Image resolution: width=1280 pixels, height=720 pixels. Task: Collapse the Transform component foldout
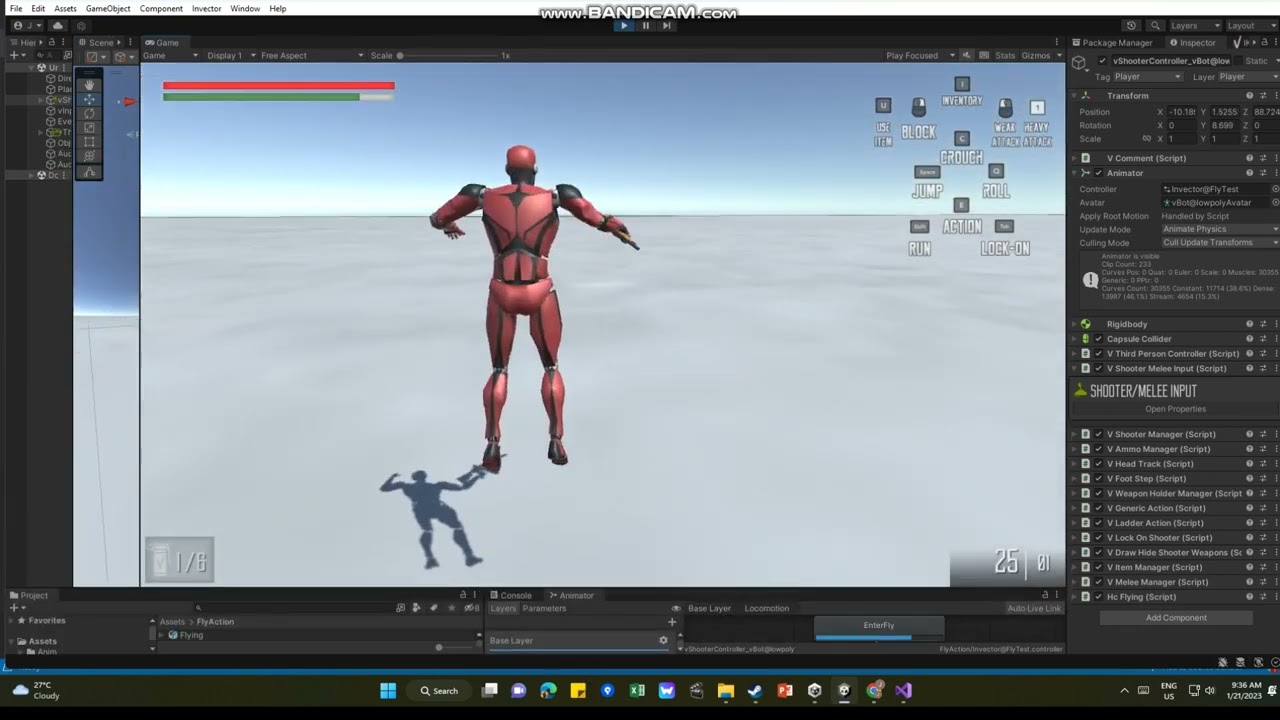[x=1075, y=96]
